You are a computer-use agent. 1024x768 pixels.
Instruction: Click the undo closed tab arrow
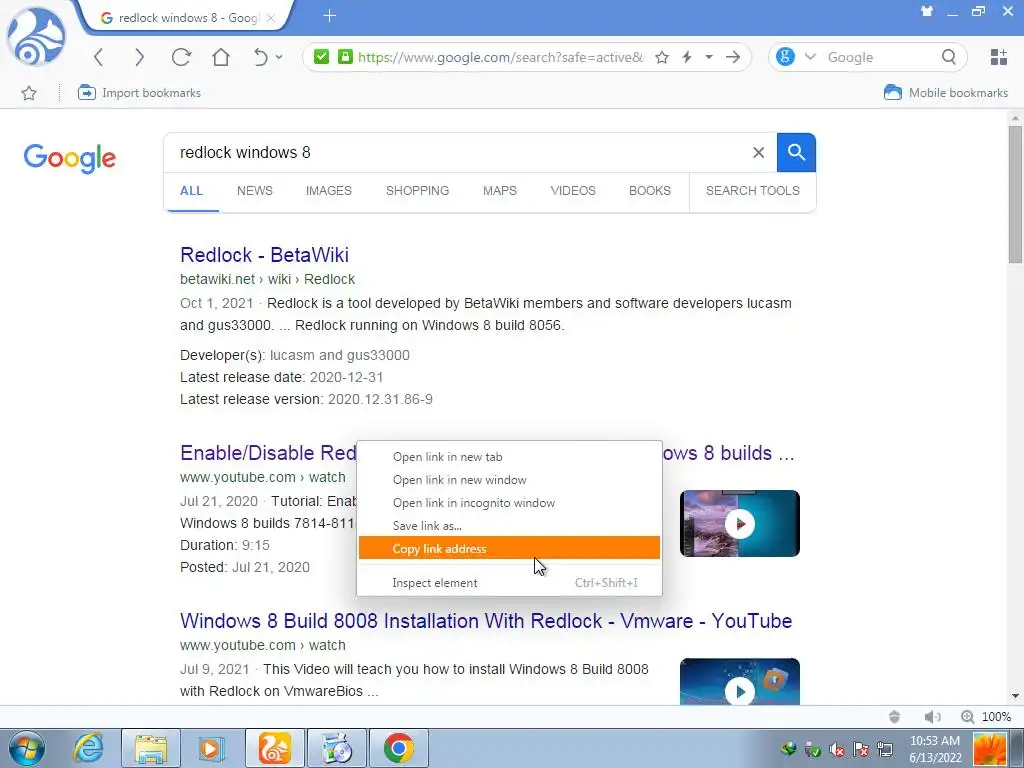(x=261, y=57)
